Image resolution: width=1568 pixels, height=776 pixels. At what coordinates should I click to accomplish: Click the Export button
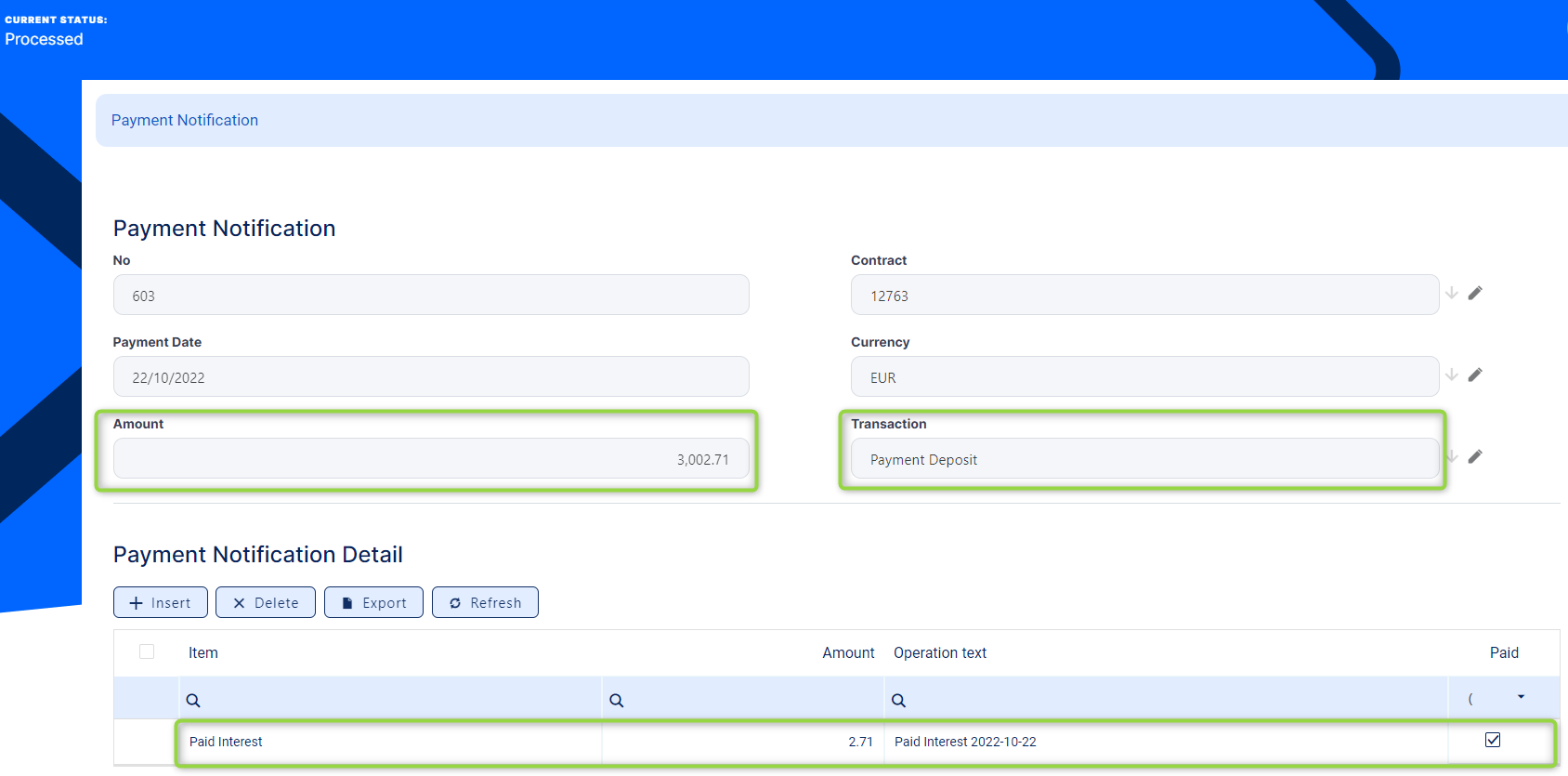coord(373,603)
